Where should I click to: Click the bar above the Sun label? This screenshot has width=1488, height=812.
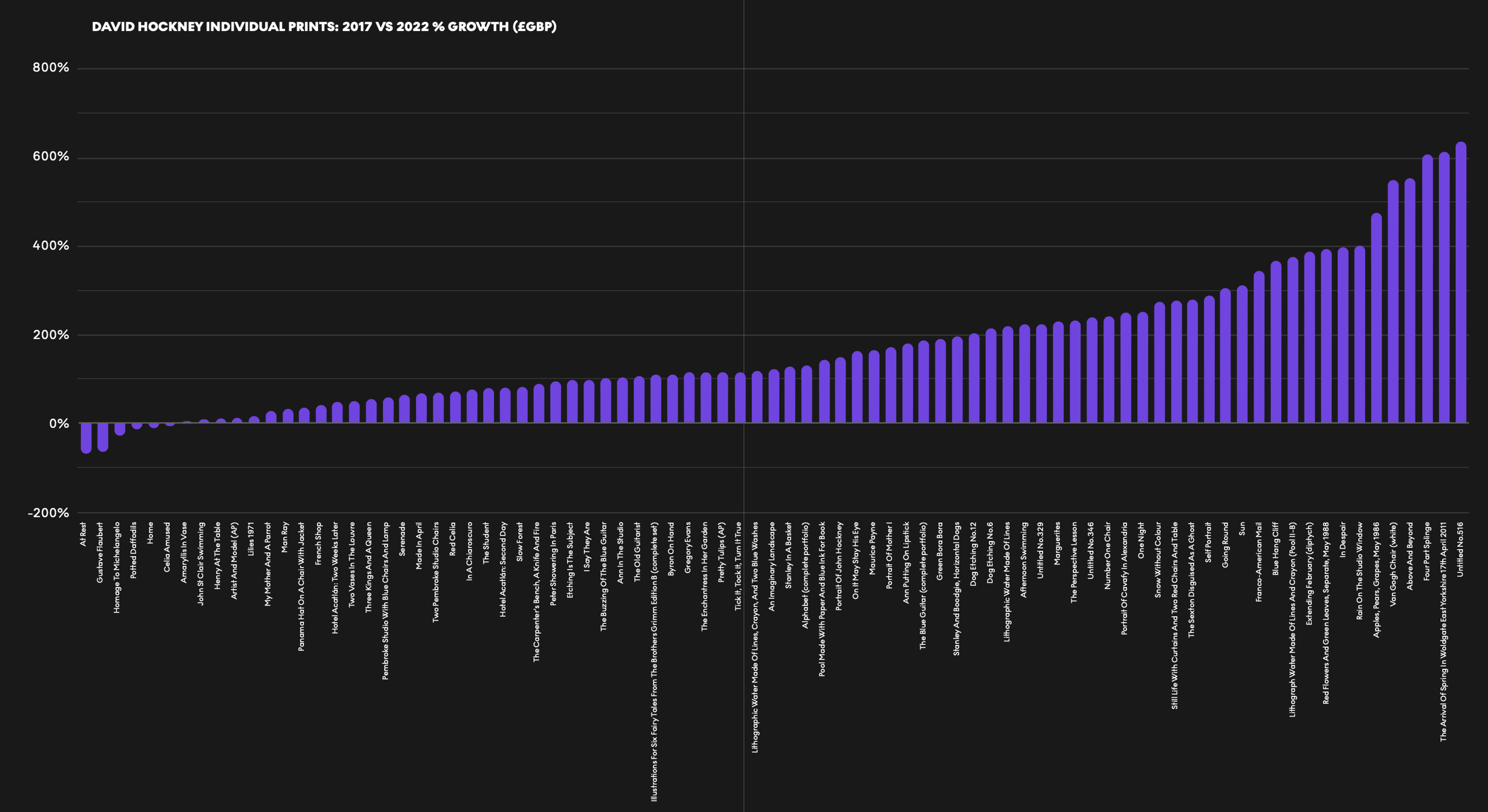pyautogui.click(x=1242, y=354)
